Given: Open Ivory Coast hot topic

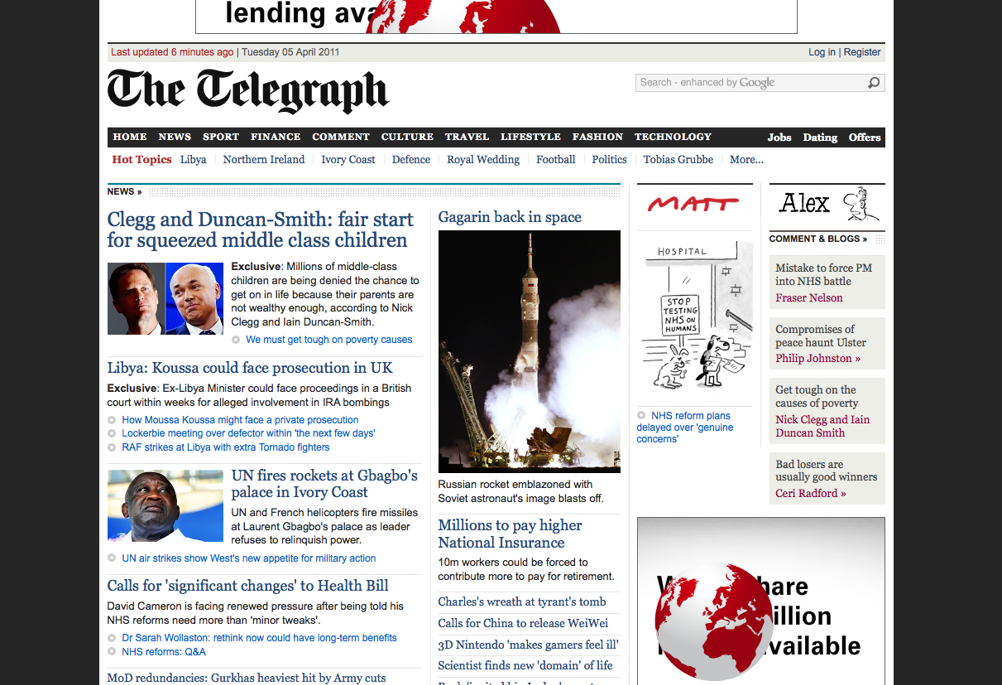Looking at the screenshot, I should [348, 160].
